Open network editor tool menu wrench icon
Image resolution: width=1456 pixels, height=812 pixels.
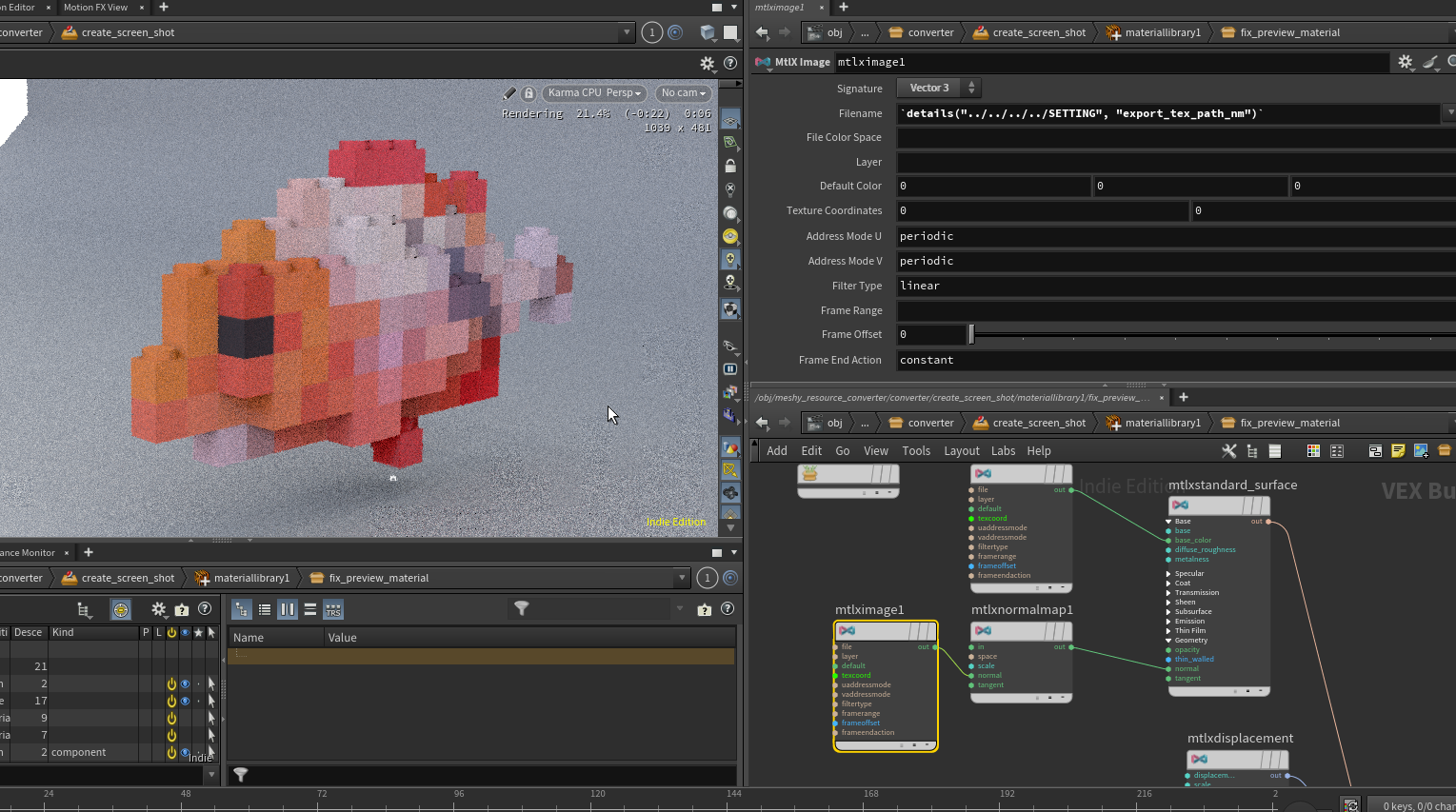(1229, 451)
